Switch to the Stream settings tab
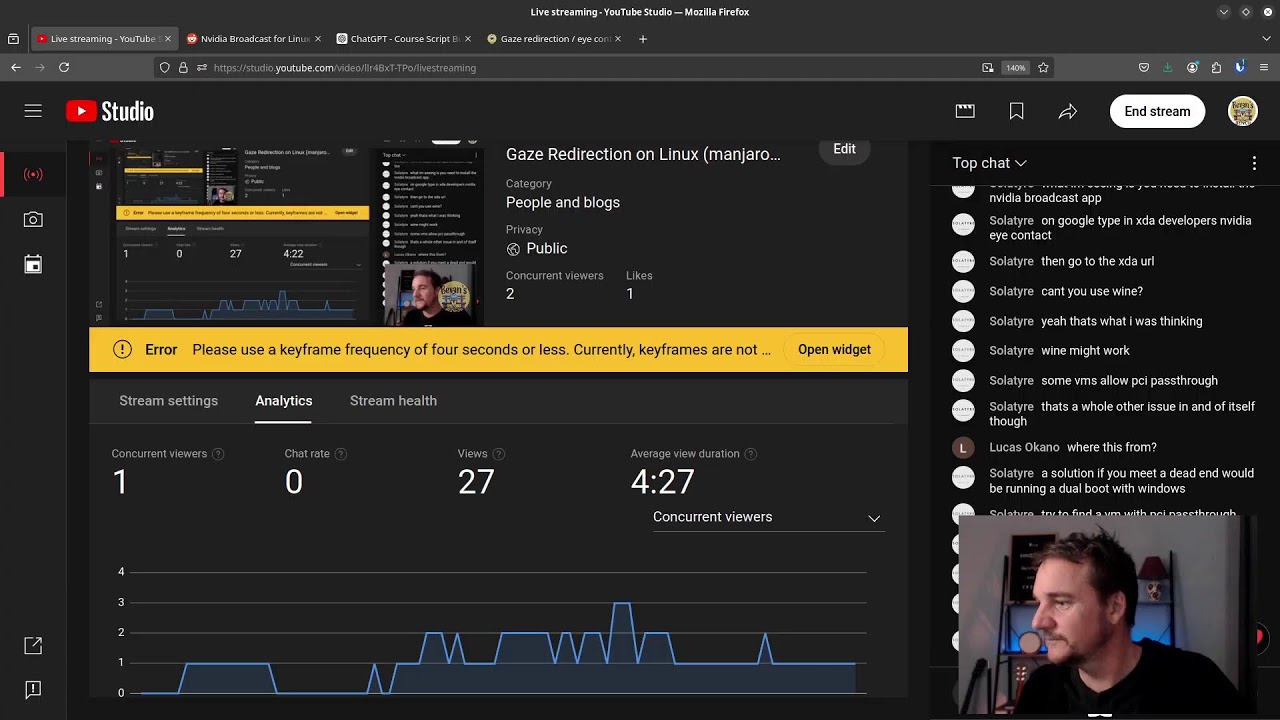The width and height of the screenshot is (1280, 720). click(168, 401)
